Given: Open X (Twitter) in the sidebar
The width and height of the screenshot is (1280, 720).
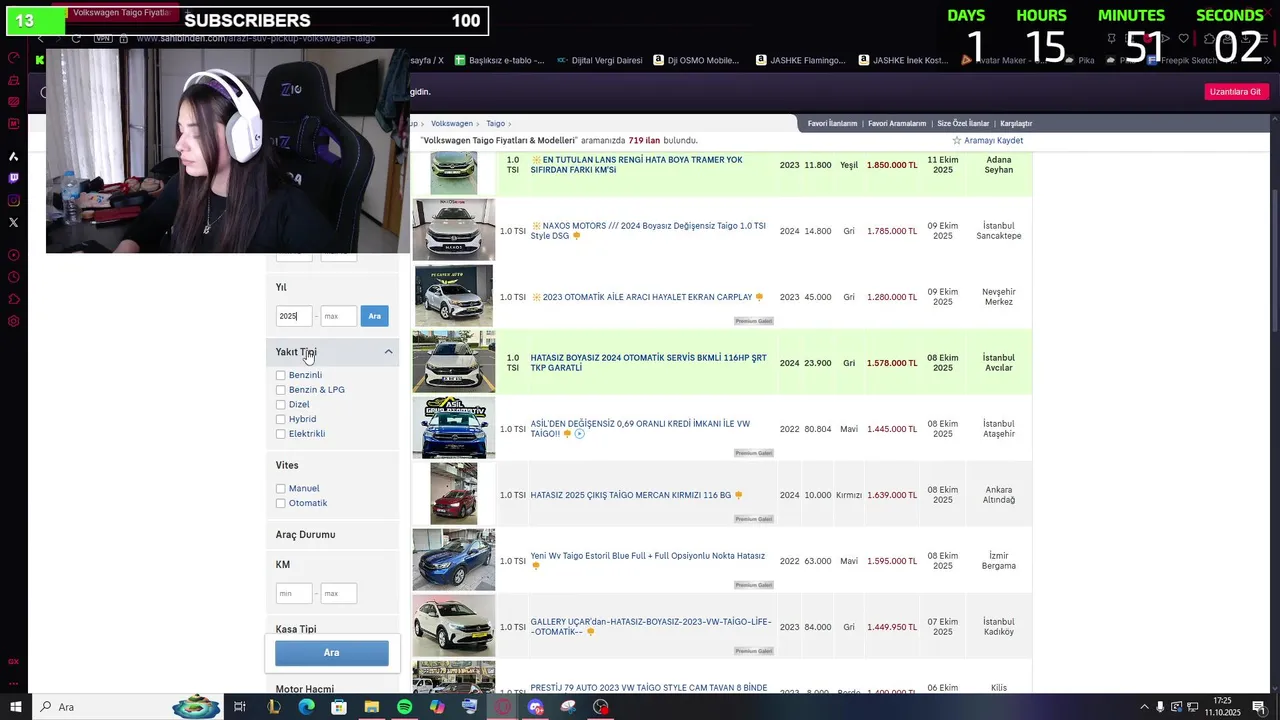Looking at the screenshot, I should pyautogui.click(x=13, y=222).
